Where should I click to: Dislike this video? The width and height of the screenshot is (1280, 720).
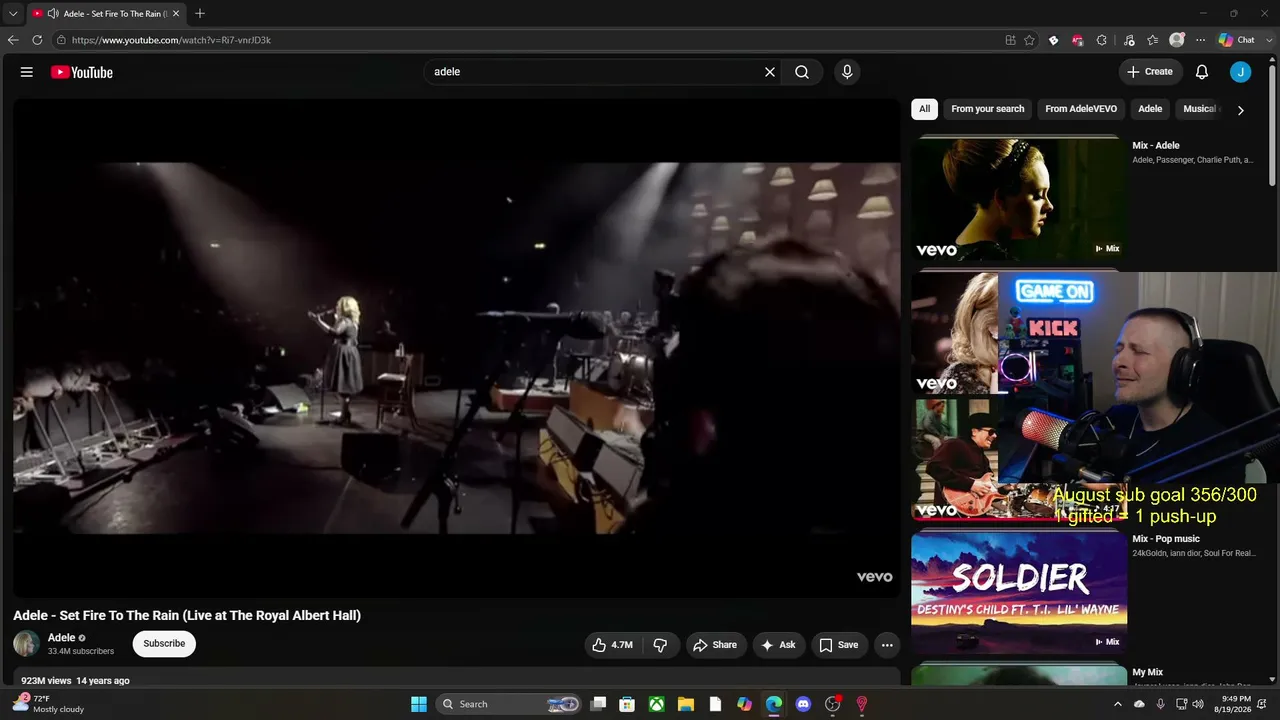pos(660,645)
